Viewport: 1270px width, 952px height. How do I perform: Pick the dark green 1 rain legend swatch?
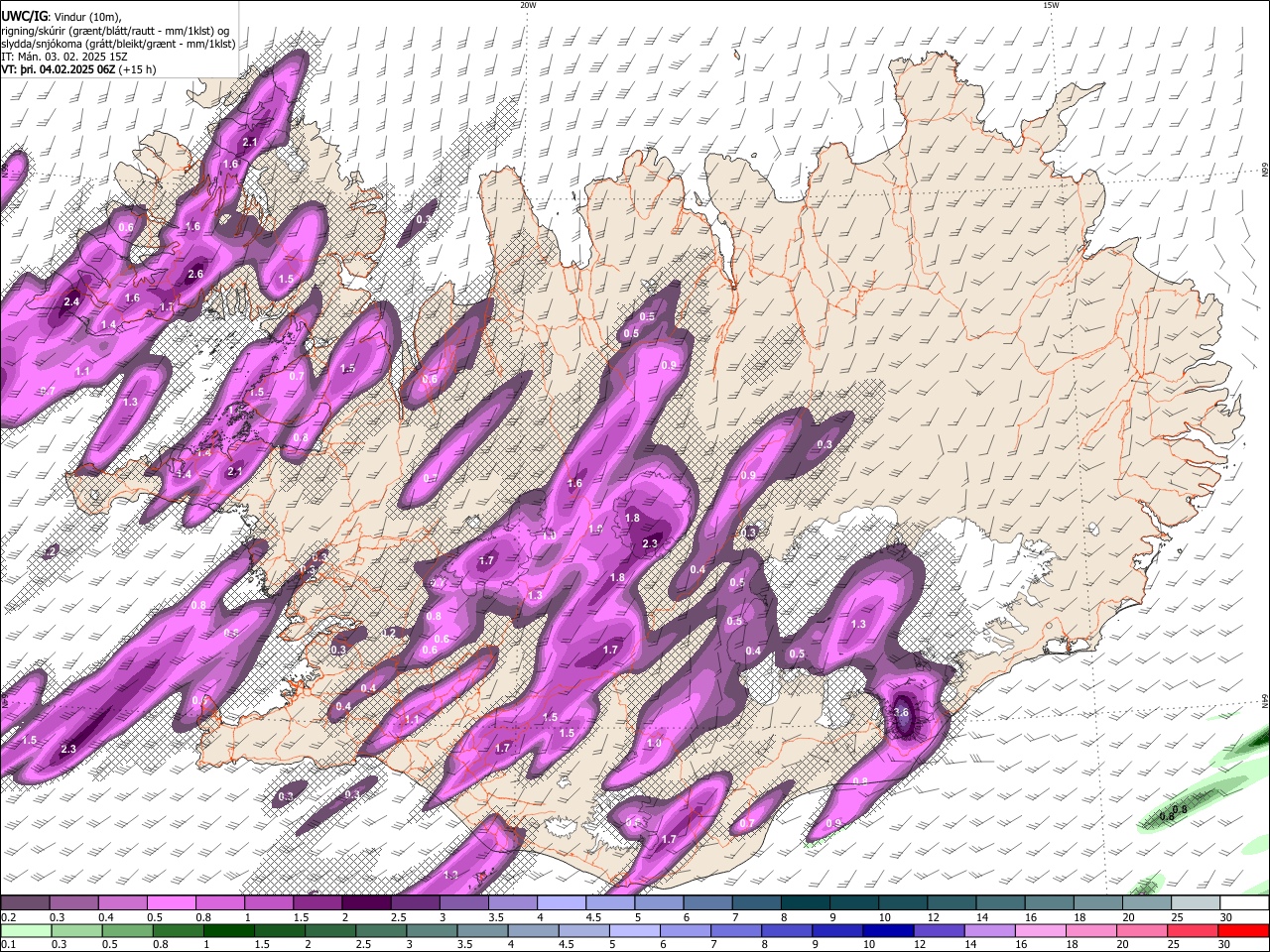tap(229, 930)
